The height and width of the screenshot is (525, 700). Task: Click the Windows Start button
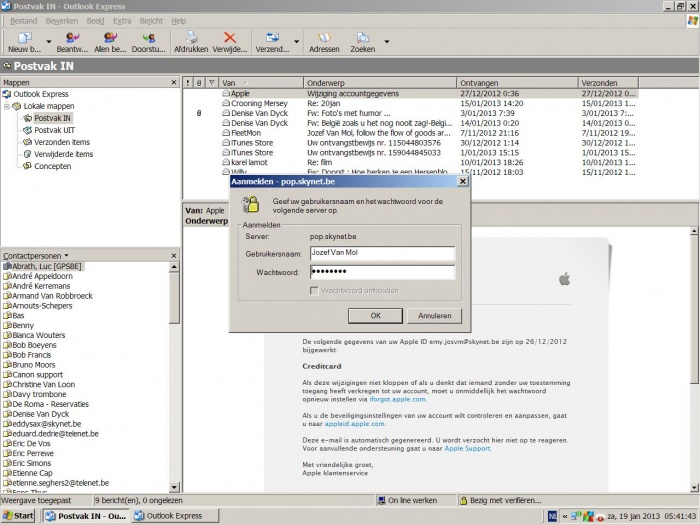(19, 516)
